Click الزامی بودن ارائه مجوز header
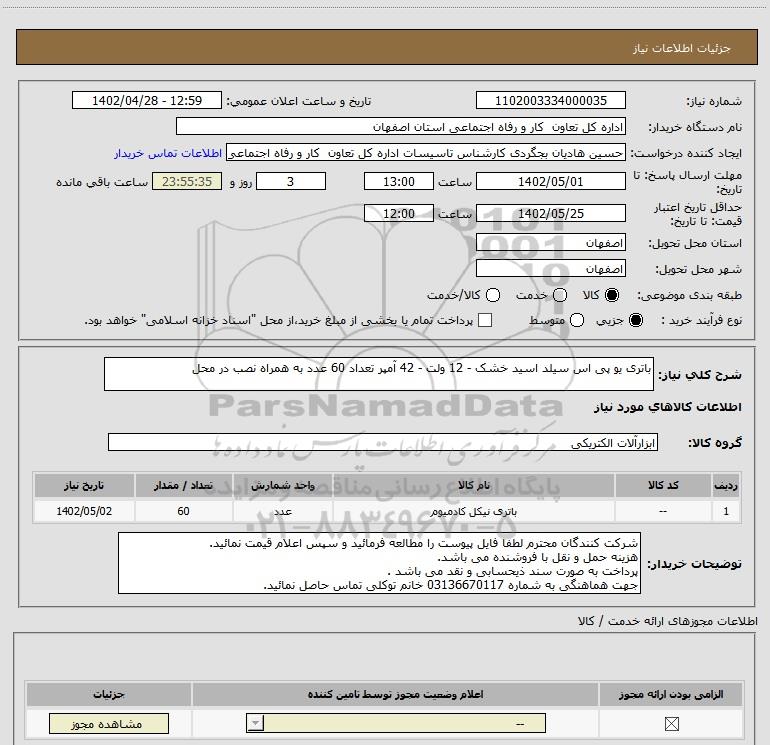 coord(671,694)
